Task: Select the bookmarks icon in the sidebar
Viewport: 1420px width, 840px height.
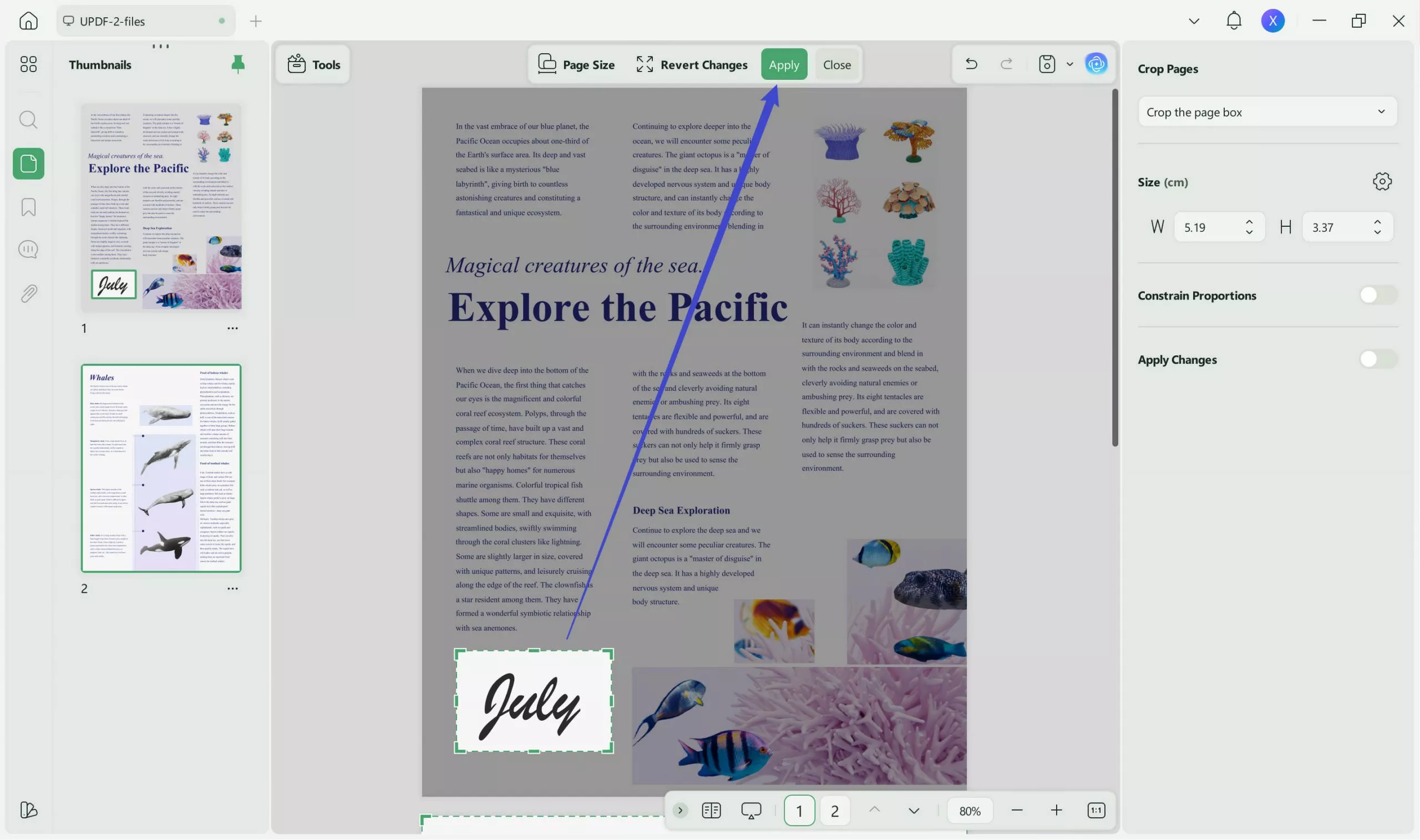Action: (x=28, y=207)
